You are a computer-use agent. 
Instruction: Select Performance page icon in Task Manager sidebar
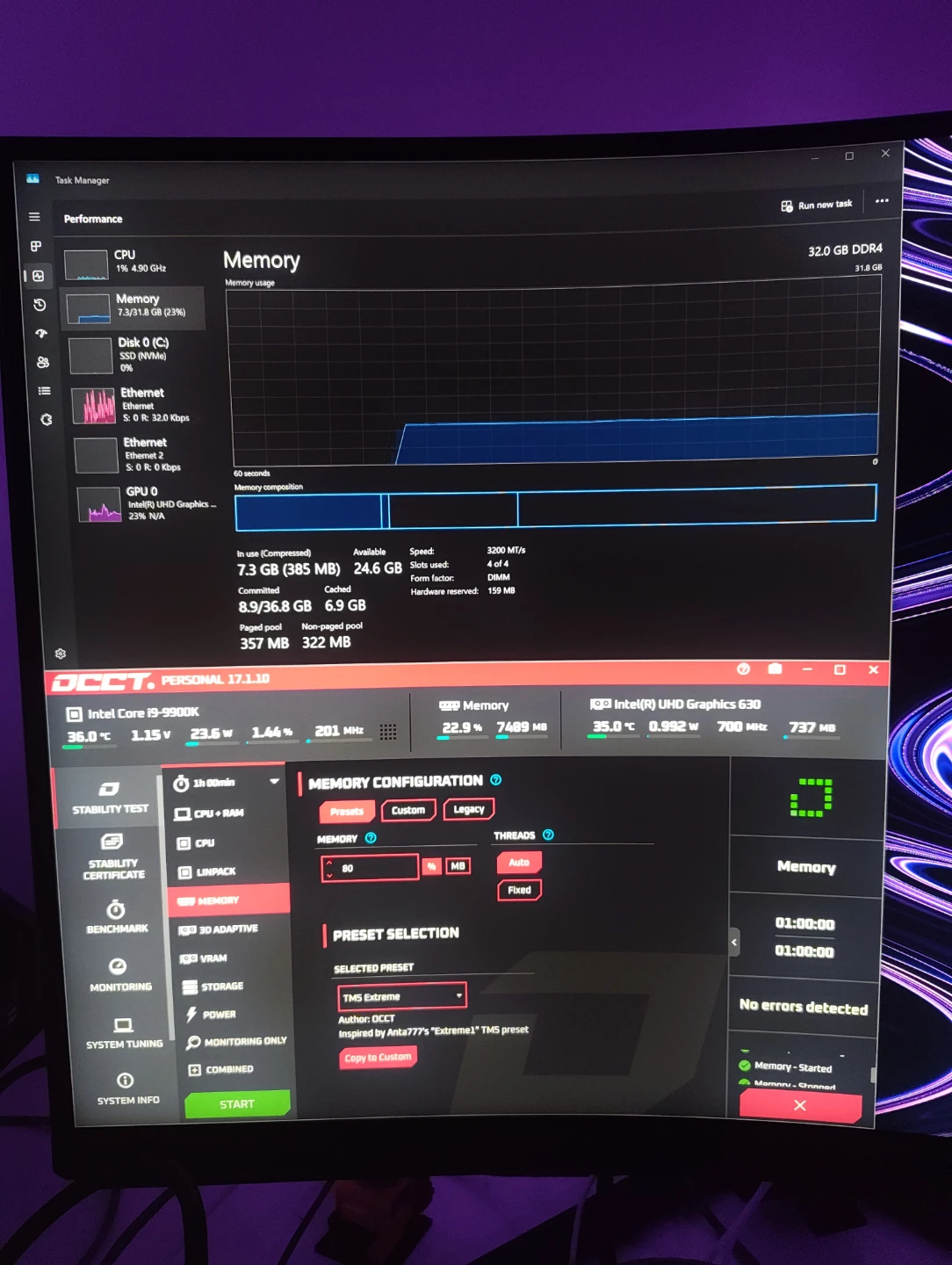(x=38, y=276)
